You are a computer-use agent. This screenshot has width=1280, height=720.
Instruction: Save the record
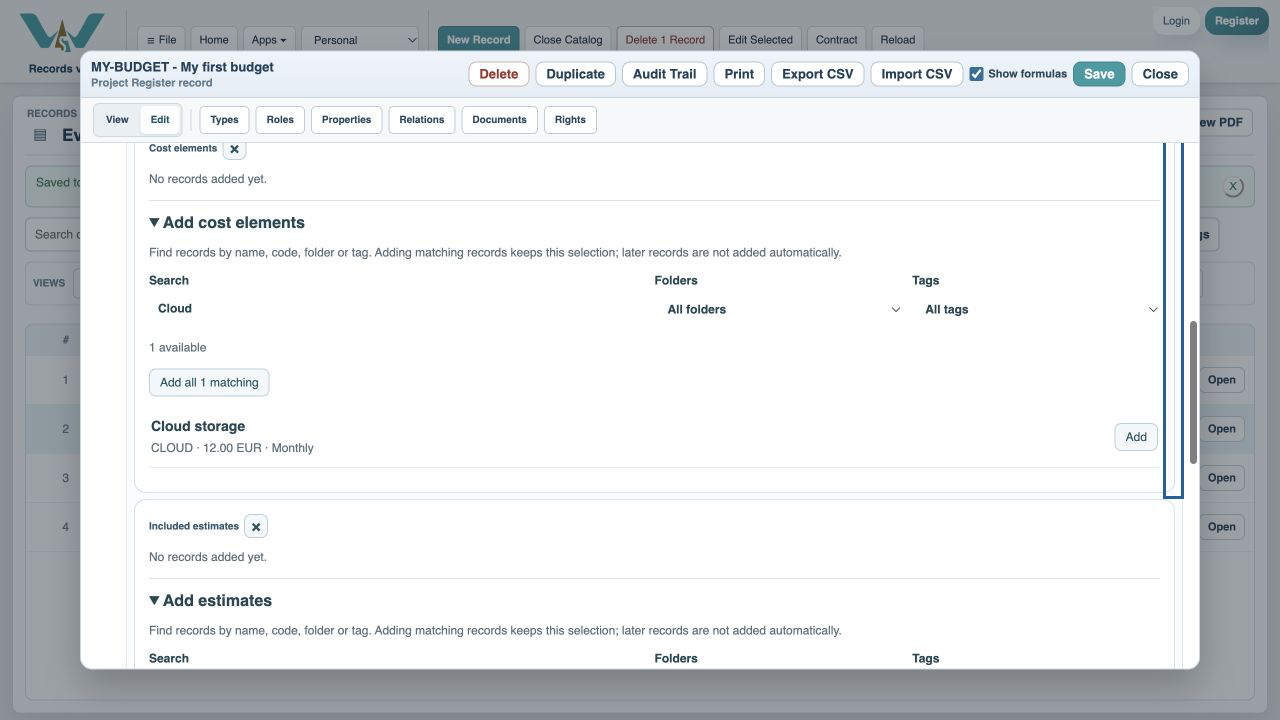click(x=1099, y=74)
